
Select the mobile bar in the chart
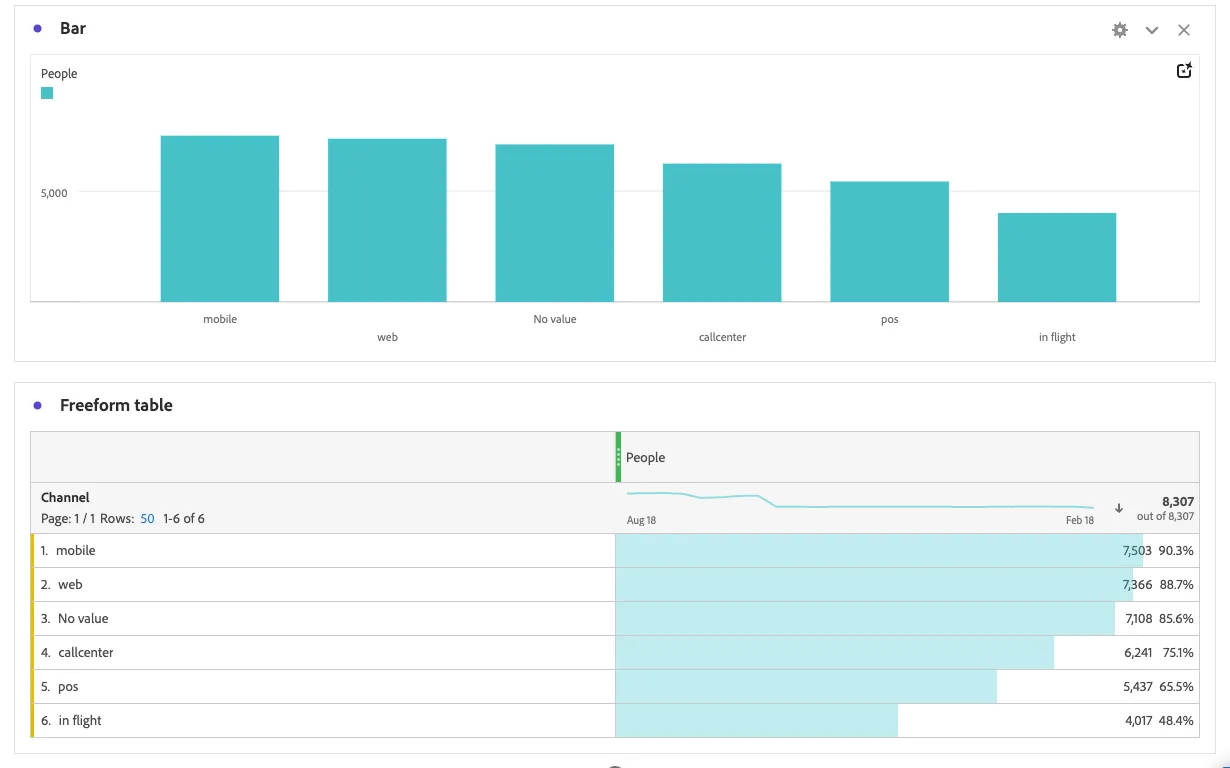coord(220,218)
